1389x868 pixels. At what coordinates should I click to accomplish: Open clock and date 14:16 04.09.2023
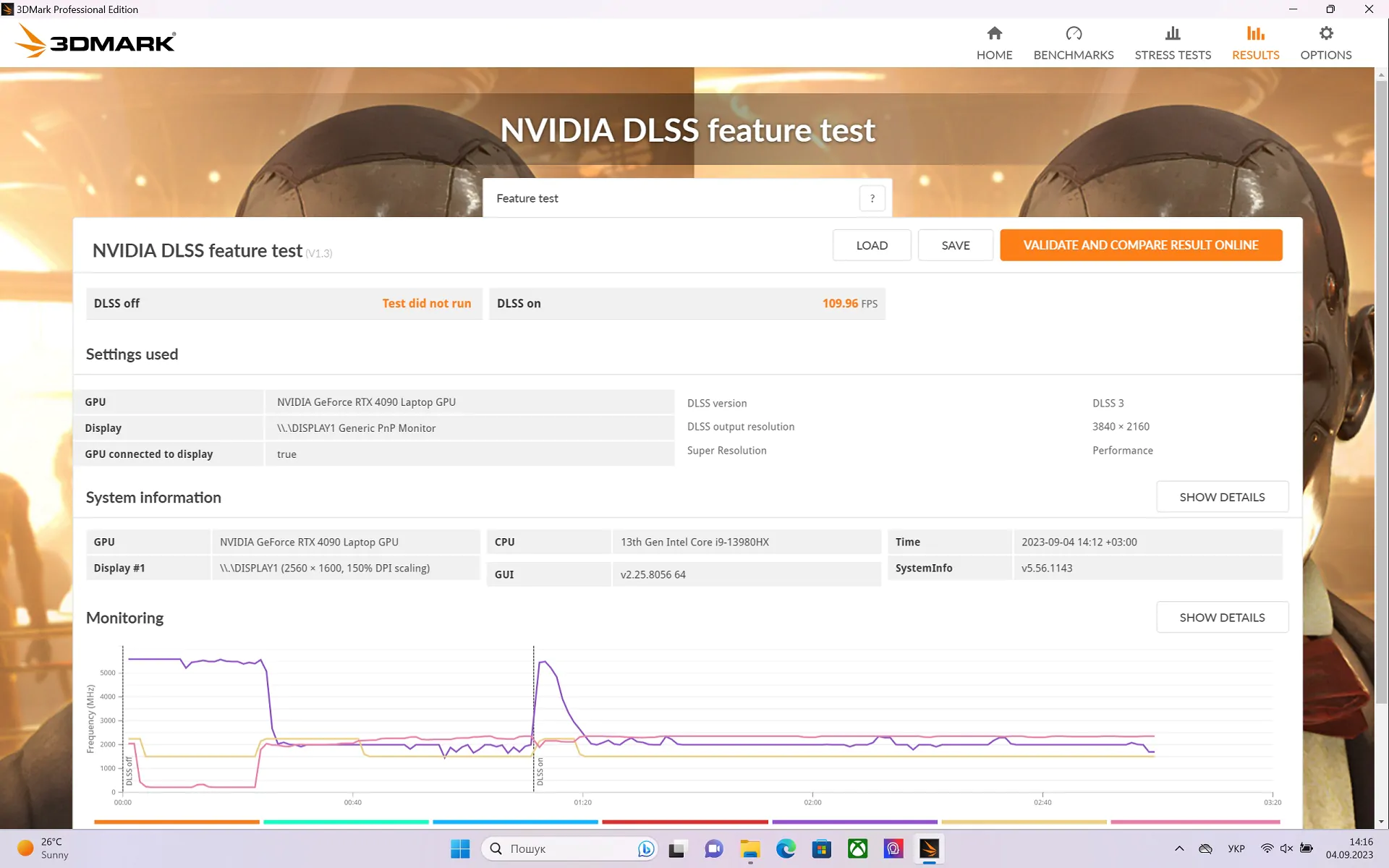(1349, 848)
